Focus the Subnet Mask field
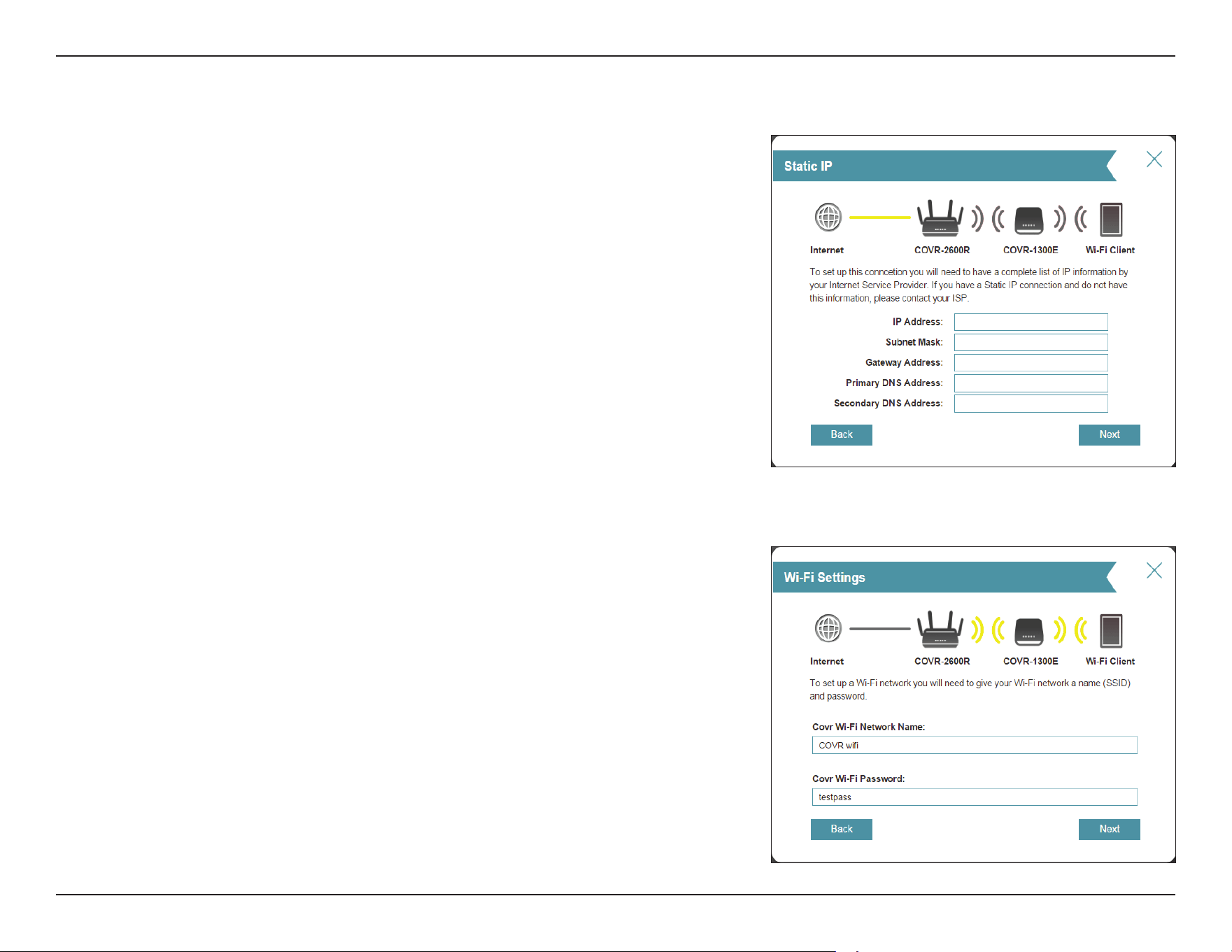Image resolution: width=1232 pixels, height=952 pixels. (x=1031, y=342)
